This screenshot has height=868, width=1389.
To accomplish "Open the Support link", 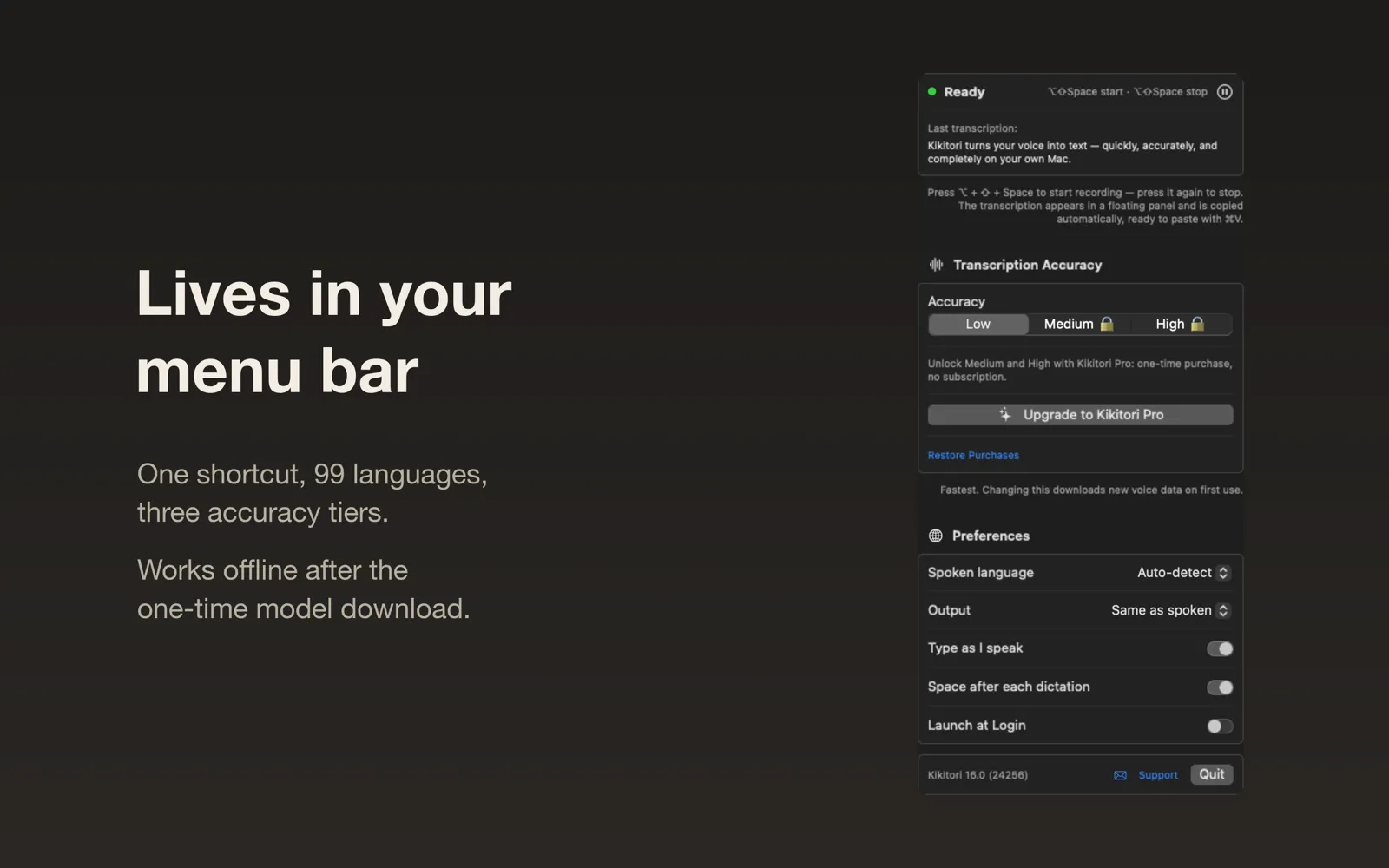I will coord(1158,775).
